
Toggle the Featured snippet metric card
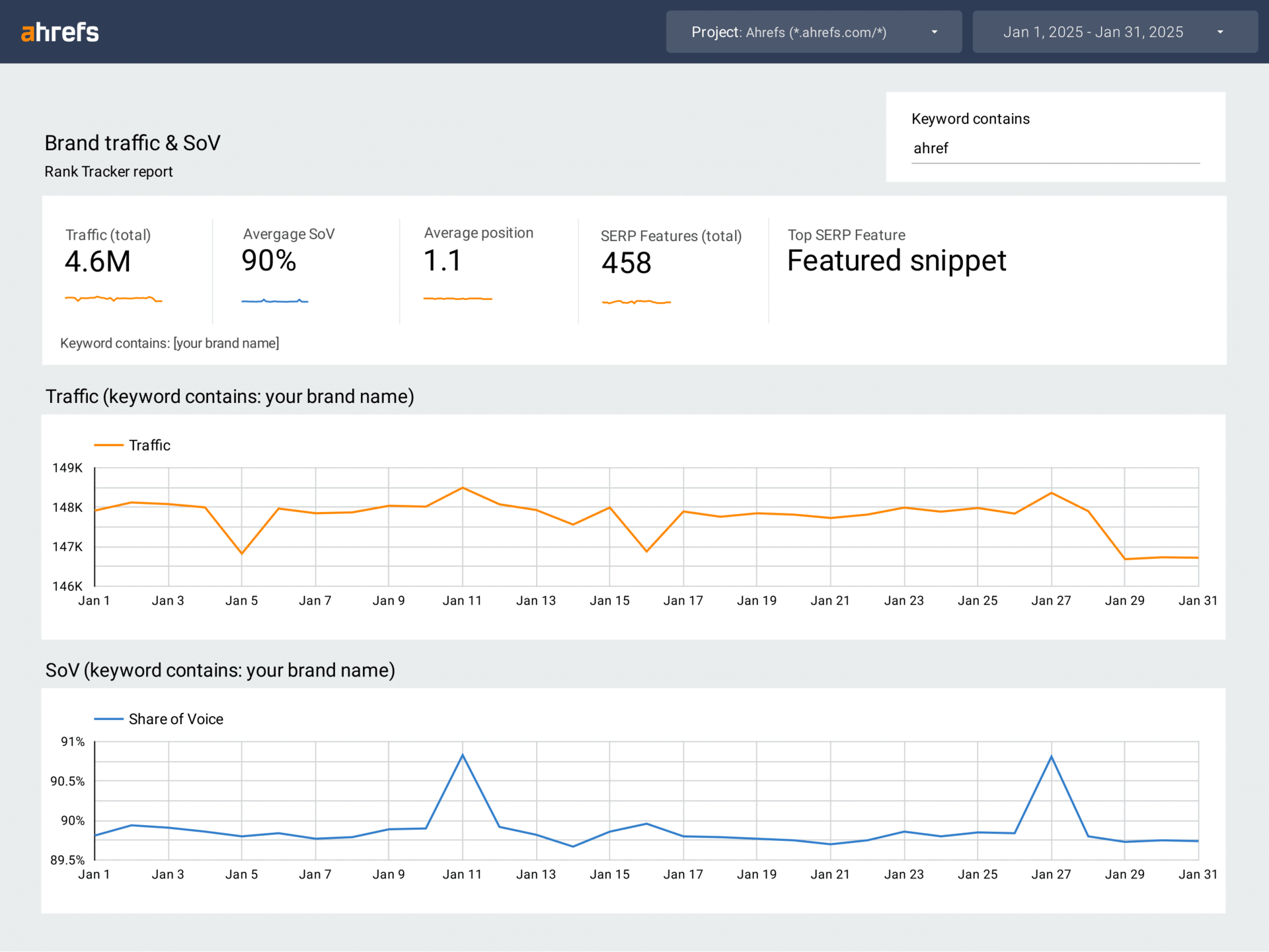pyautogui.click(x=896, y=260)
